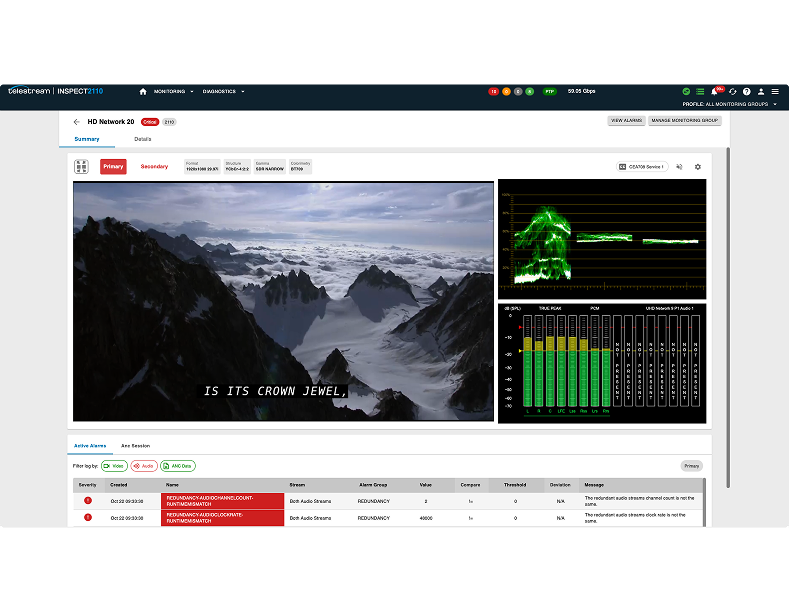Image resolution: width=789 pixels, height=612 pixels.
Task: Open the help question mark icon
Action: click(x=747, y=92)
